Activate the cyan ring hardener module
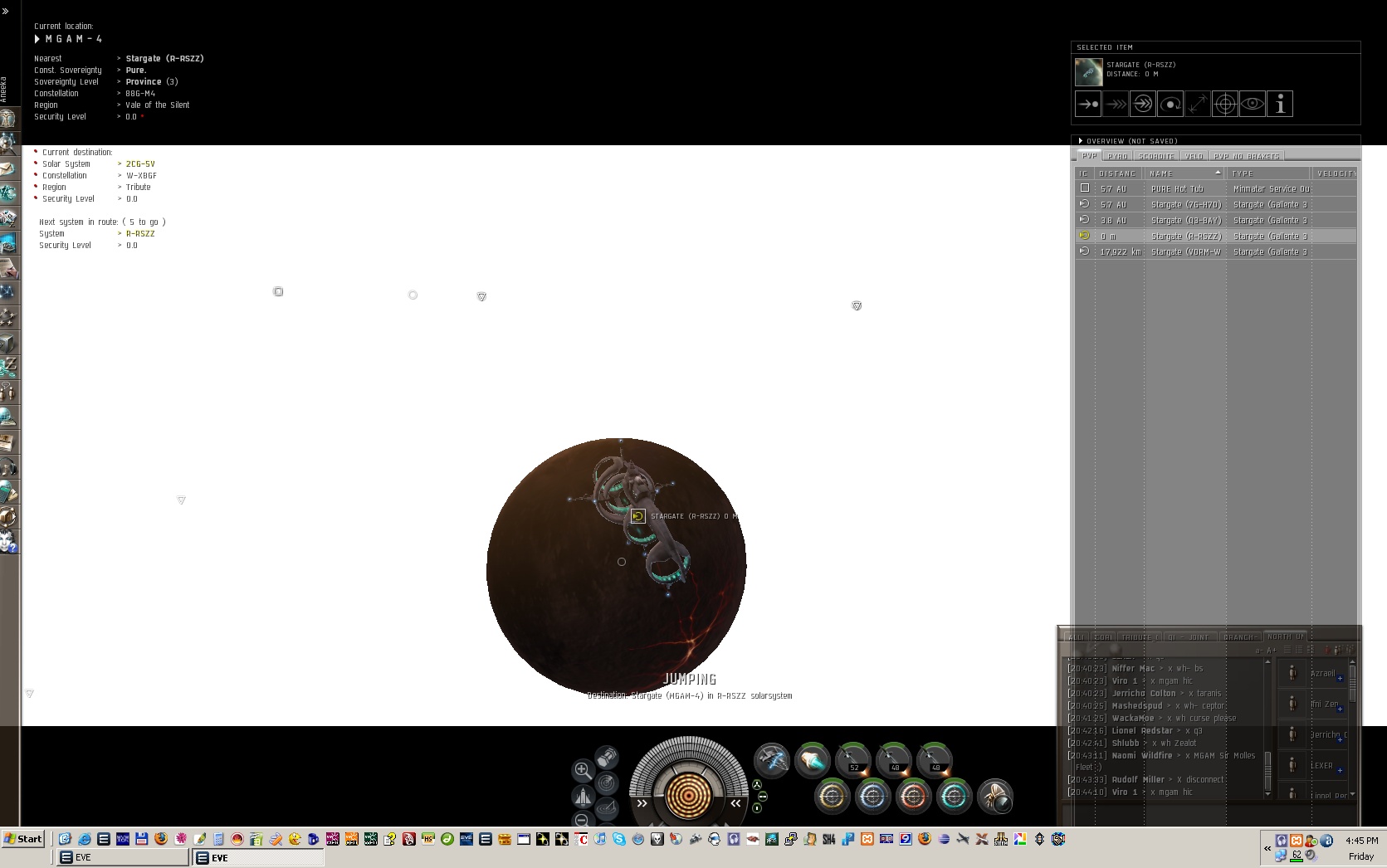This screenshot has height=868, width=1387. pyautogui.click(x=955, y=797)
